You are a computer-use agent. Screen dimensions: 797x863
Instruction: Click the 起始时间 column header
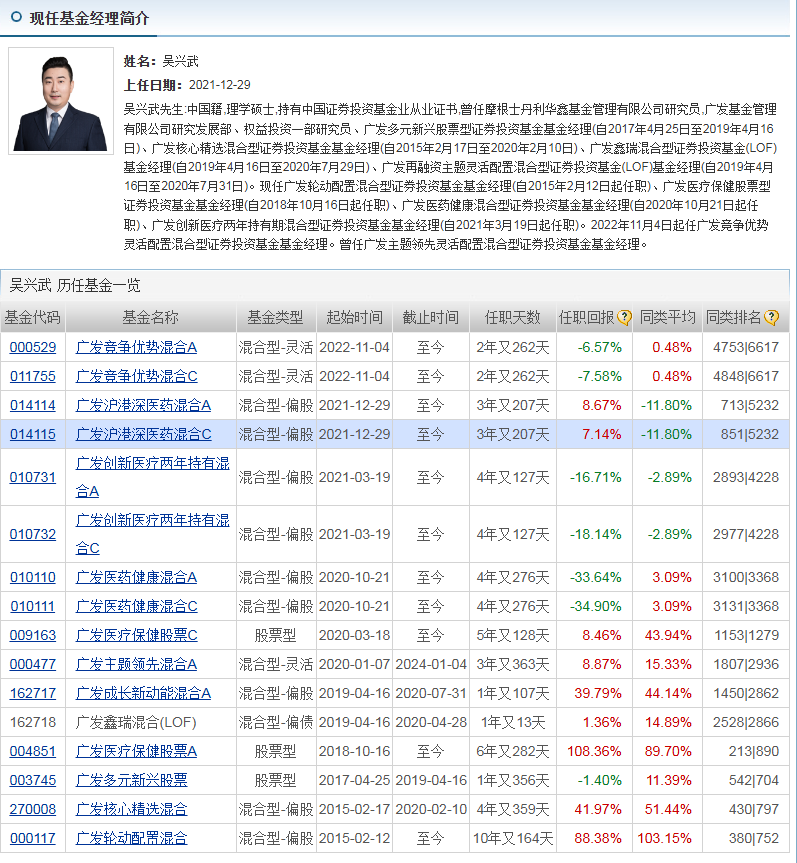click(x=354, y=318)
